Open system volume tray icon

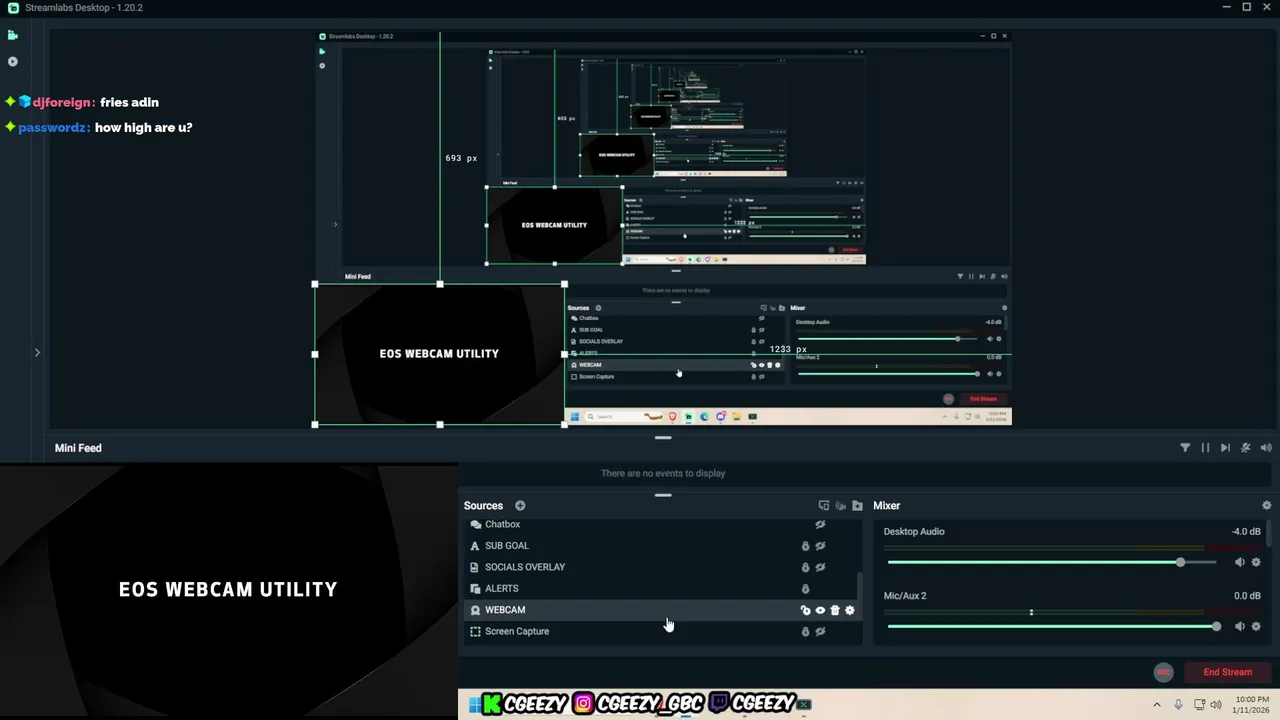(1216, 704)
